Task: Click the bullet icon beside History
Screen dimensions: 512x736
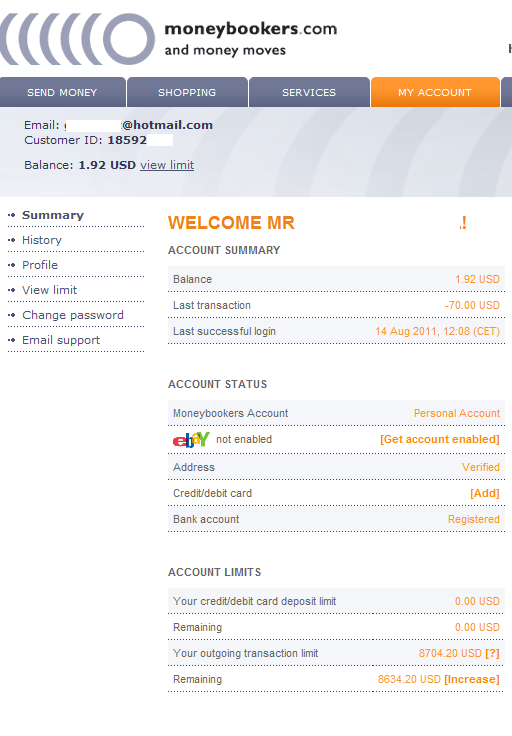Action: click(12, 240)
